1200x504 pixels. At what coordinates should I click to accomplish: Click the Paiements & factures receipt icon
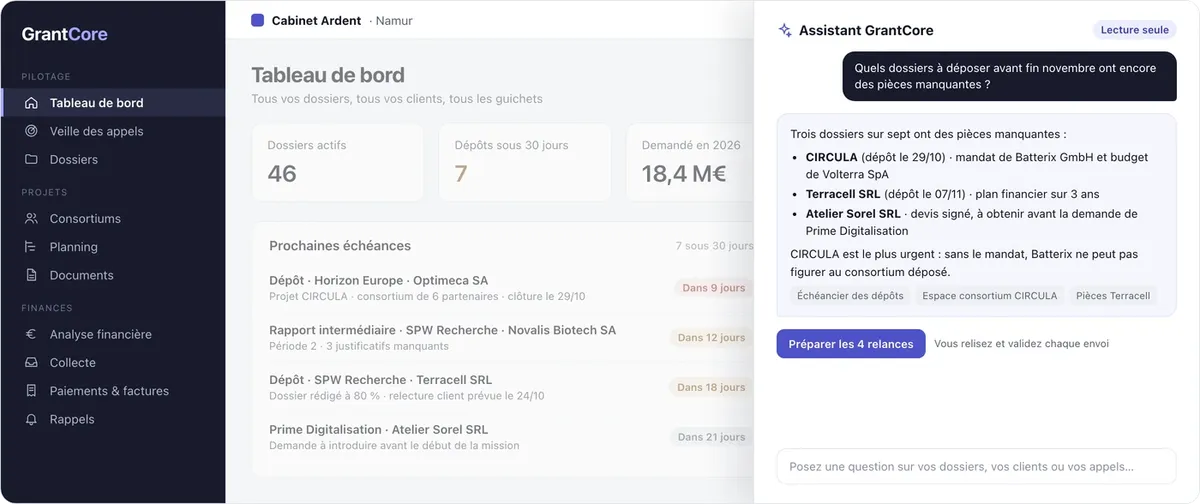click(31, 391)
